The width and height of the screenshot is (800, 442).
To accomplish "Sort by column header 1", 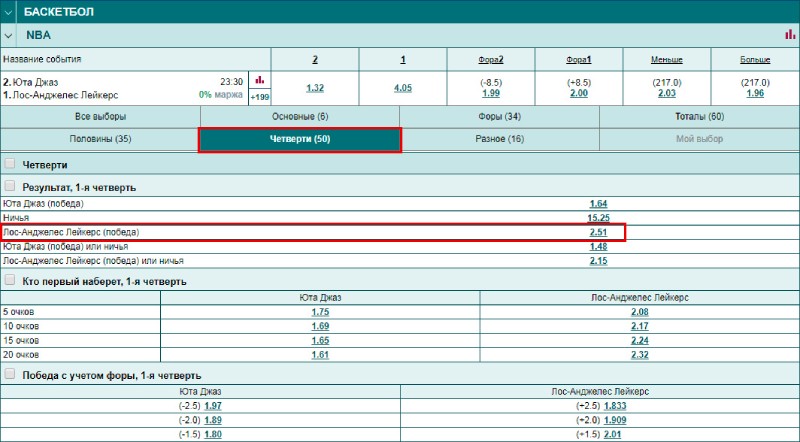I will coord(403,60).
